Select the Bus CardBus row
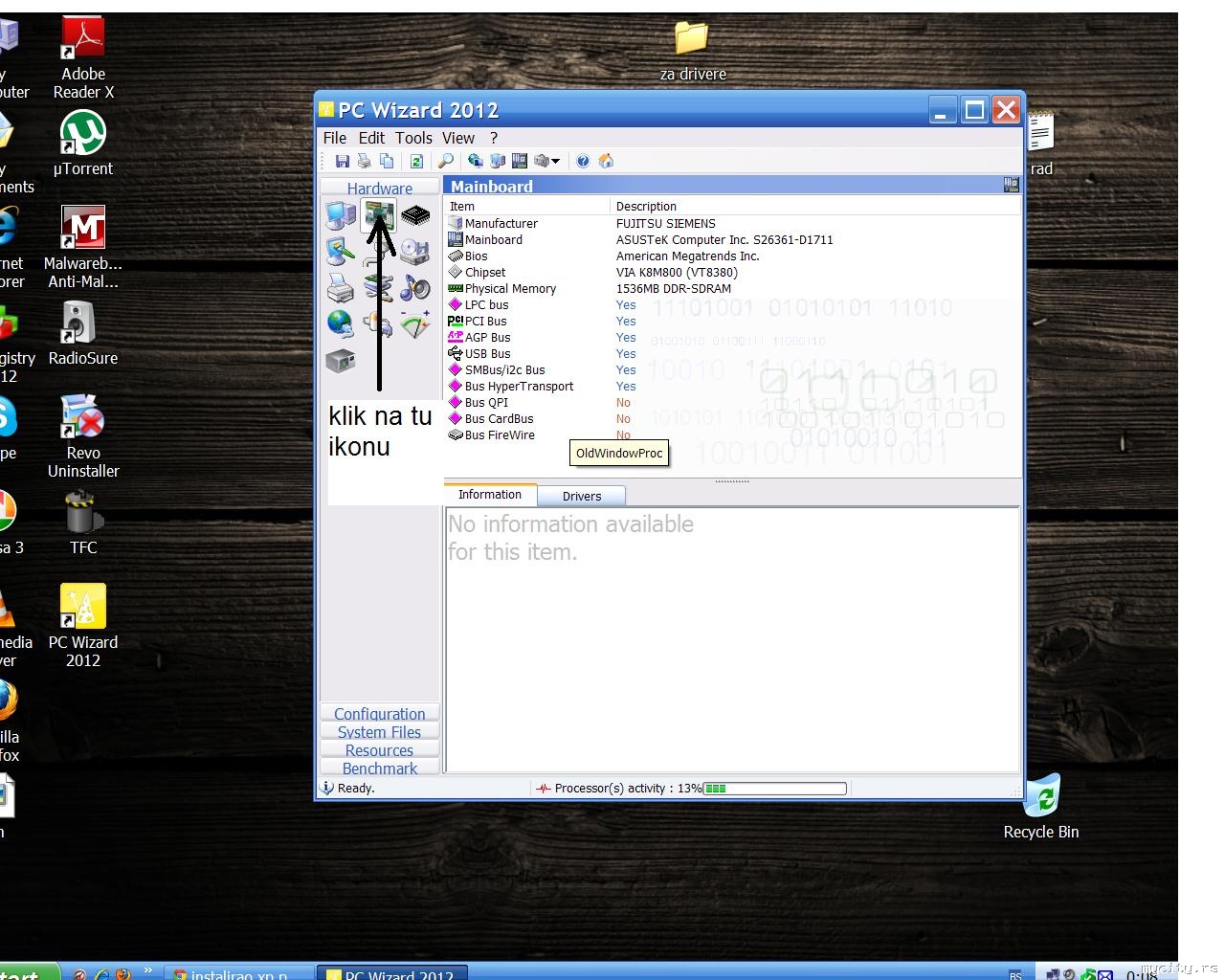The width and height of the screenshot is (1225, 980). click(x=733, y=419)
